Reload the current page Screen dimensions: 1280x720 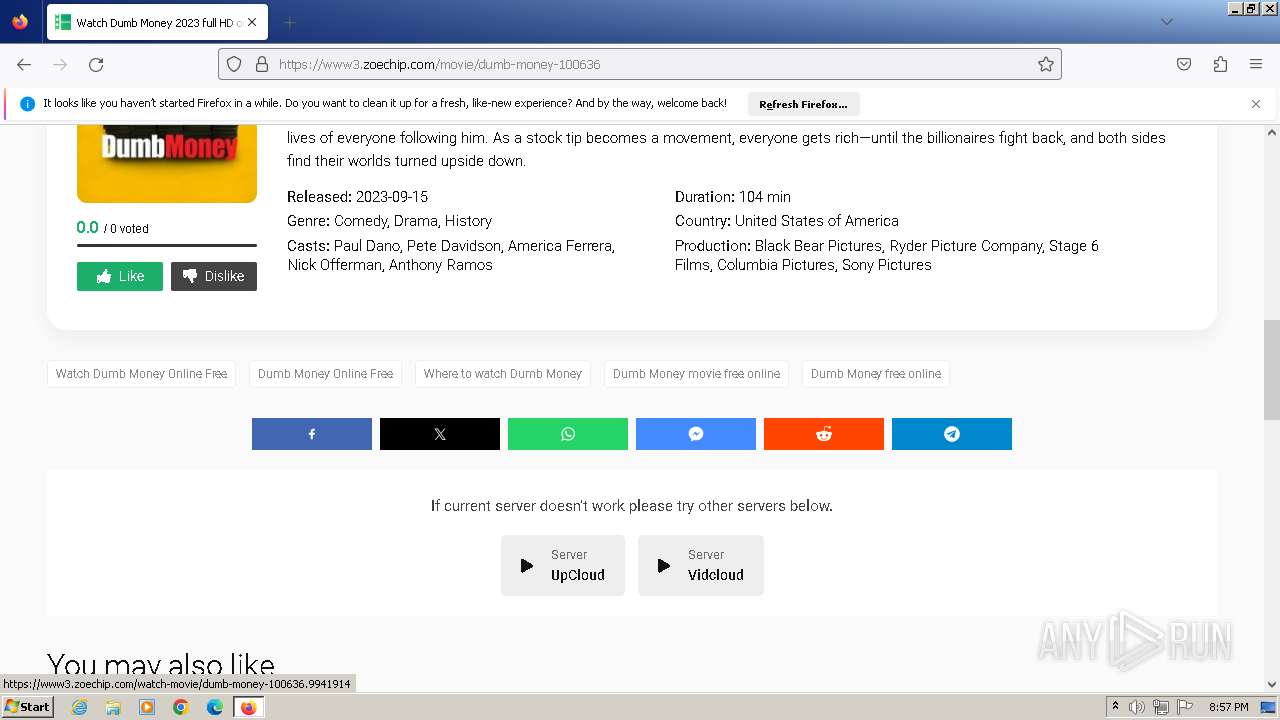point(96,64)
